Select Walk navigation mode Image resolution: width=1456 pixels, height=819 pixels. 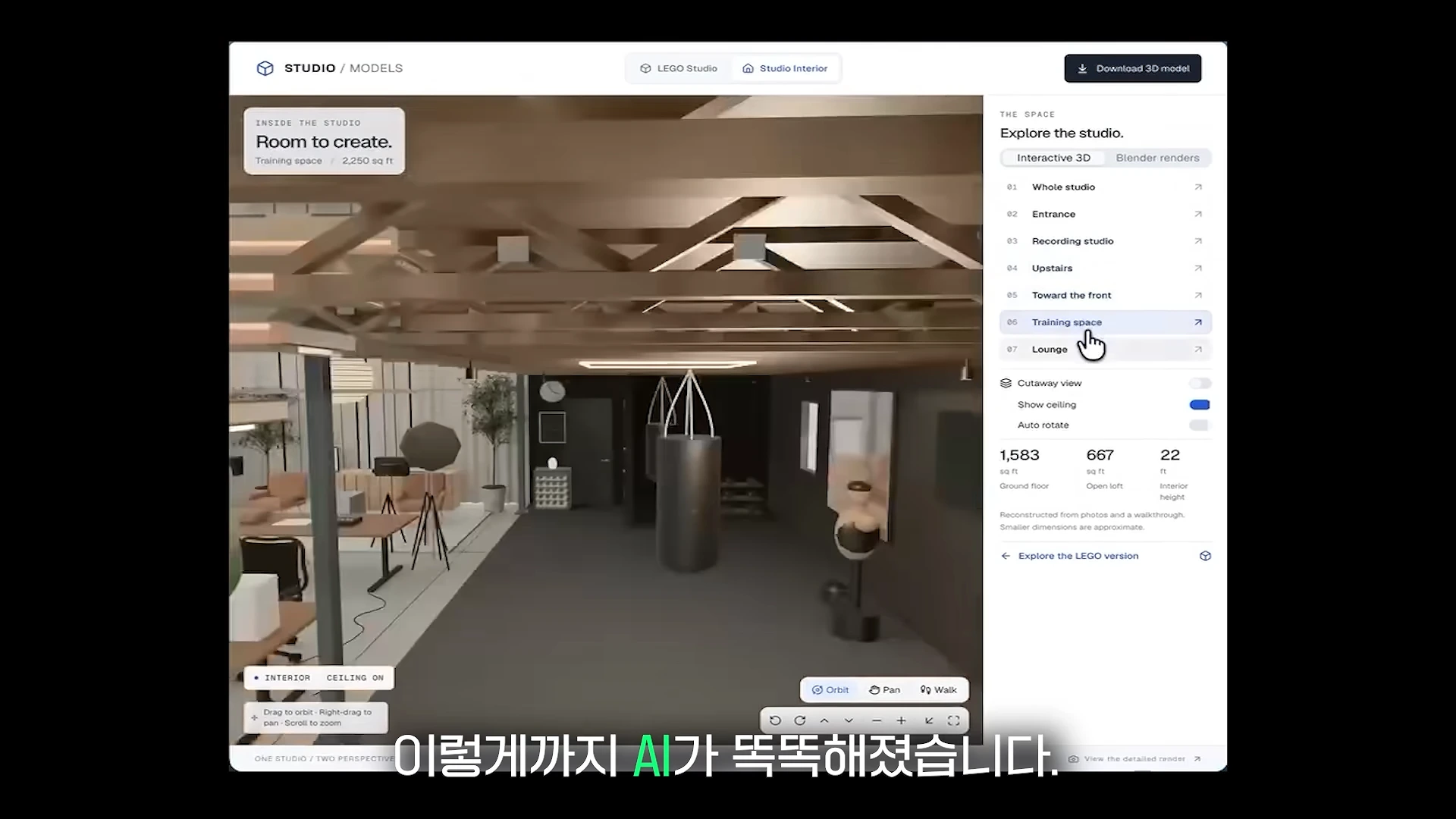[938, 690]
